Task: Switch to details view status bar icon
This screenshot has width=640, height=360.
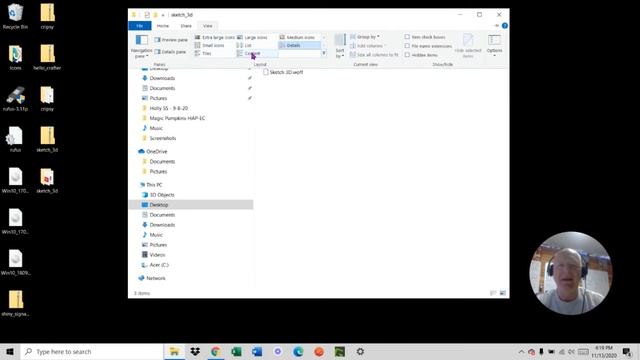Action: [493, 293]
